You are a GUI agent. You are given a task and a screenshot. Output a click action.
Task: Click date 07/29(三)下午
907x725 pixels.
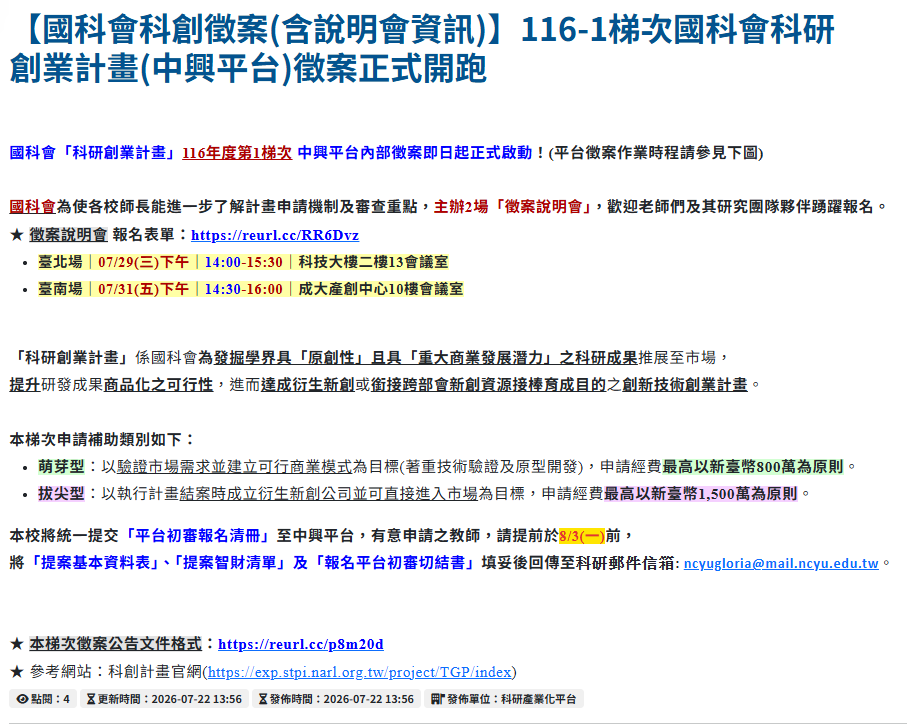(143, 262)
